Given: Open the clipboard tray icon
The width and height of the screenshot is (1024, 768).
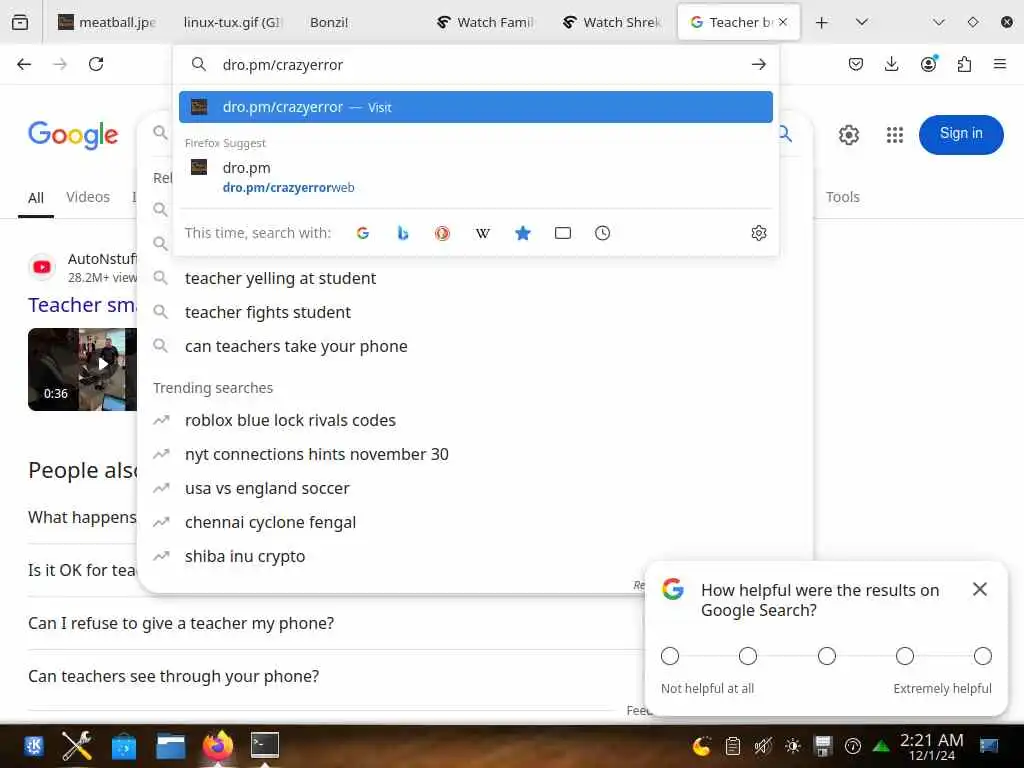Looking at the screenshot, I should (x=733, y=745).
